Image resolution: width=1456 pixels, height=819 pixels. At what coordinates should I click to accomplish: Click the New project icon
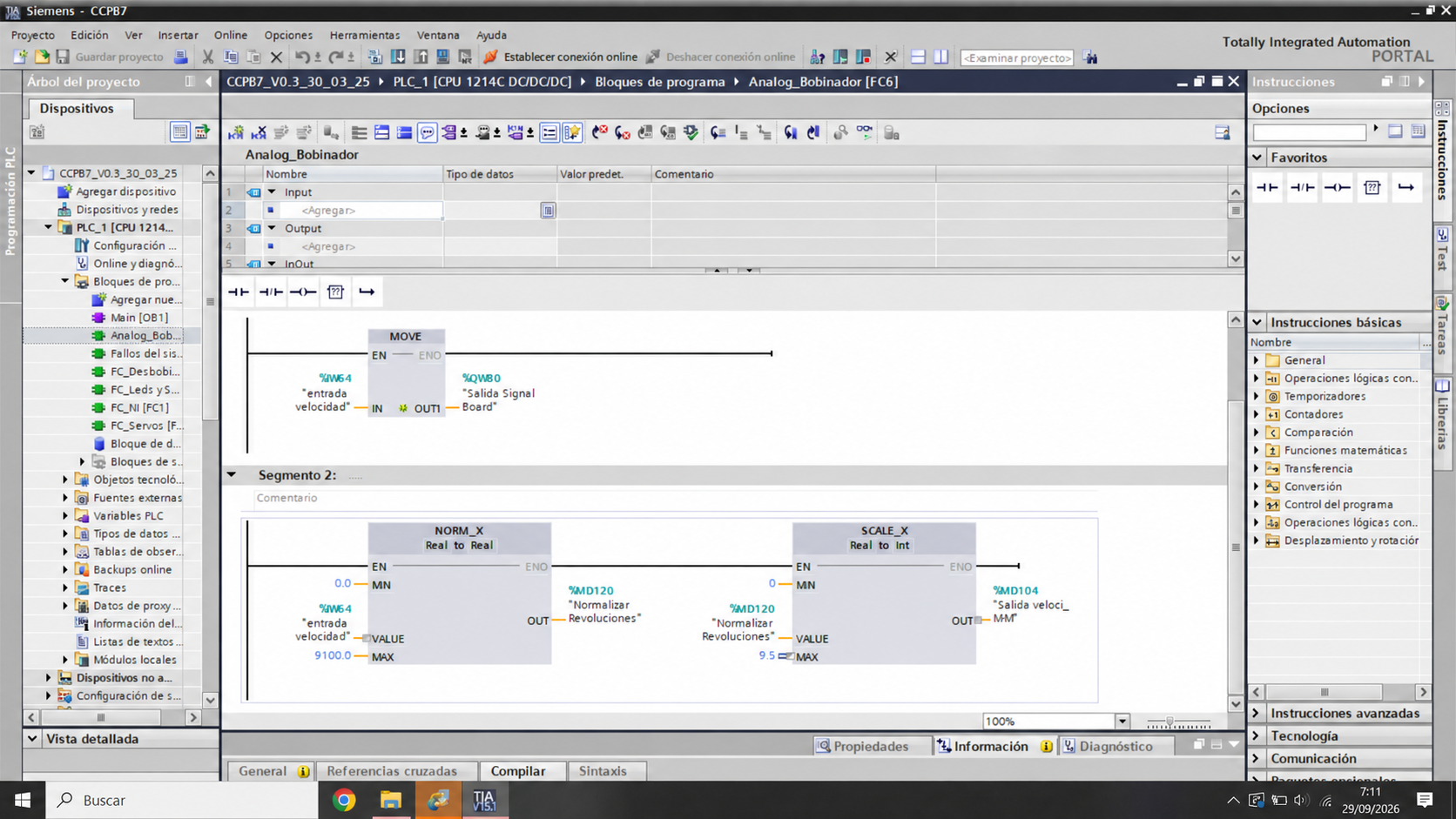click(x=20, y=57)
